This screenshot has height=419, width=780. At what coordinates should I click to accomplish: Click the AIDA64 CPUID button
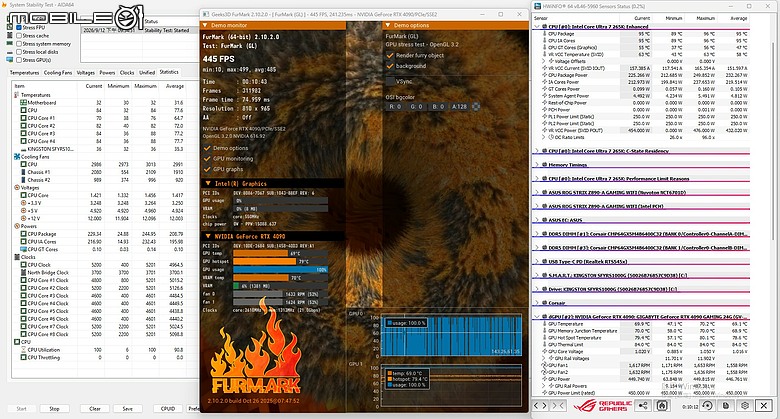[168, 409]
